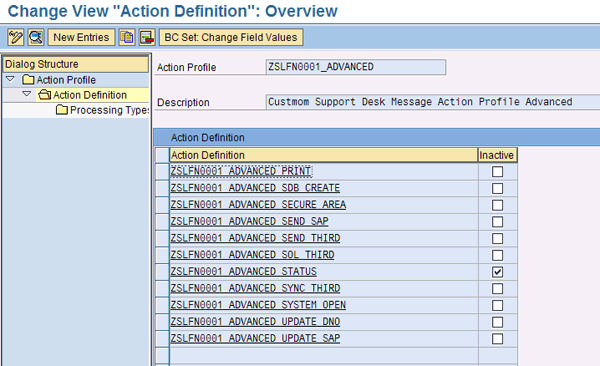
Task: Click ZSLFN0001_ADVANCED_SDB_CREATE action definition
Action: point(255,188)
